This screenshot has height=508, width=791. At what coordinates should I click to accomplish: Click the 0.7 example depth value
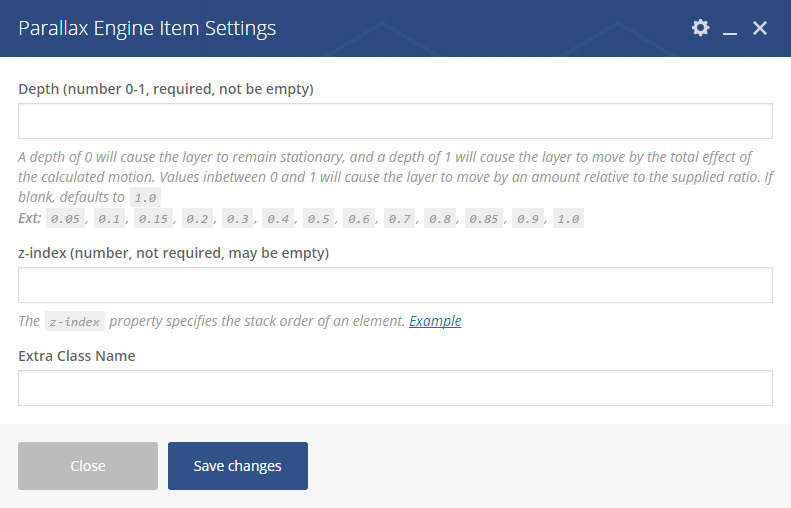coord(400,218)
